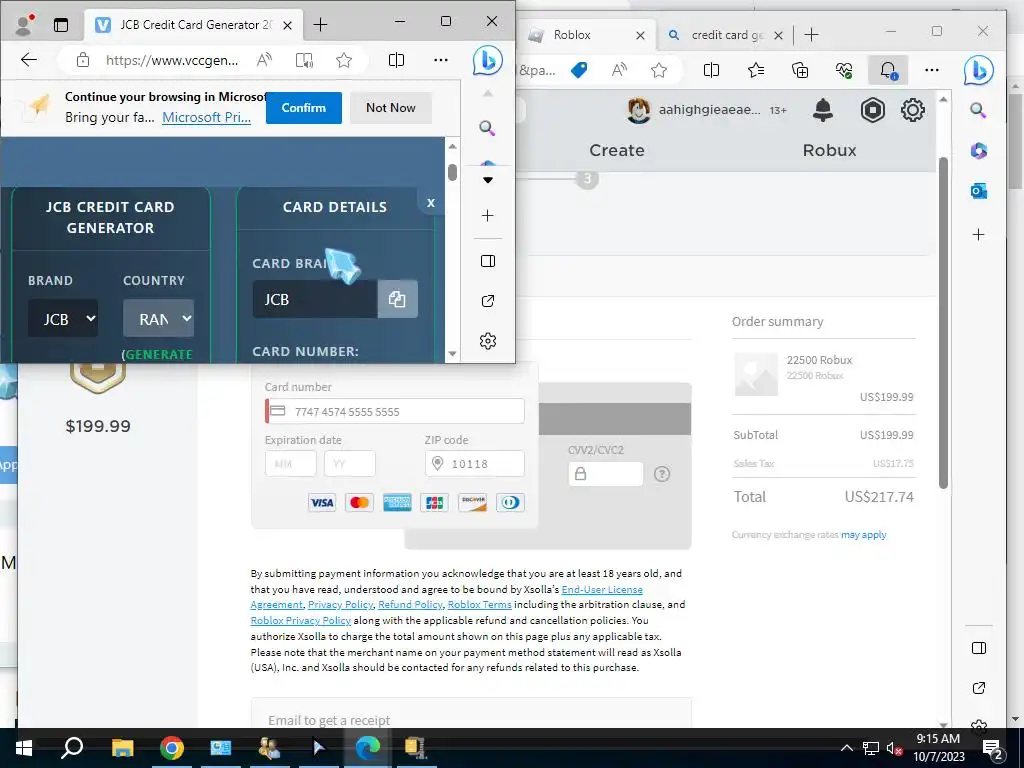Close the Card Details panel with the x
Viewport: 1024px width, 768px height.
pos(430,203)
